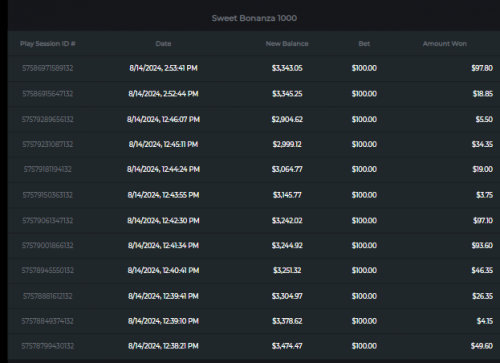Click the amount won $19.00
The height and width of the screenshot is (363, 500).
[482, 169]
